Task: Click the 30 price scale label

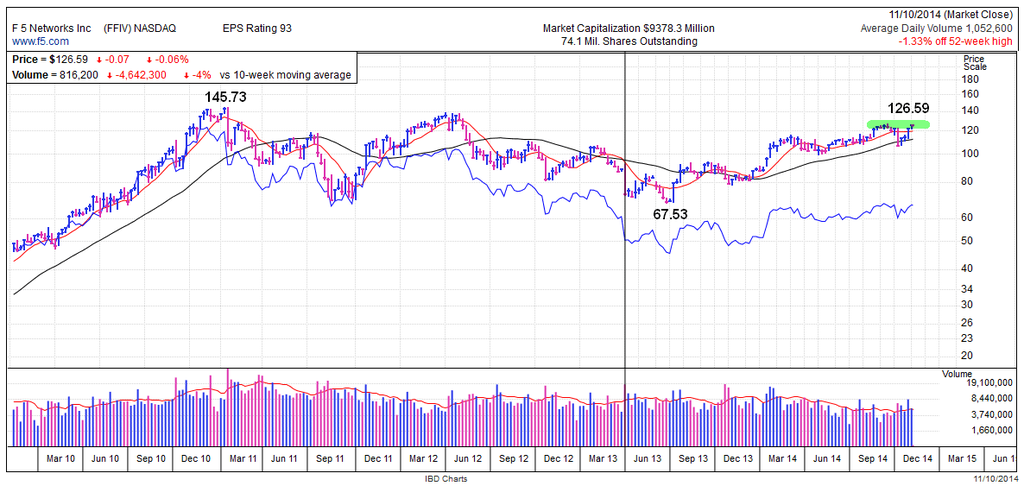Action: (969, 305)
